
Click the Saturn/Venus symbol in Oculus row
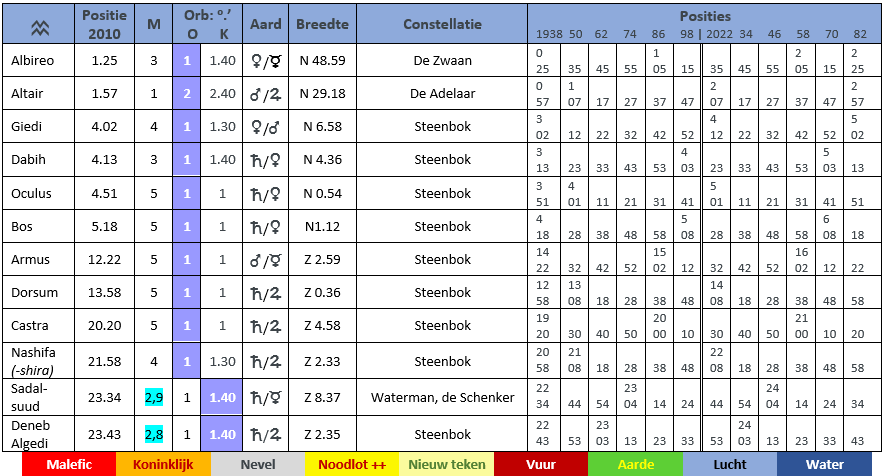coord(265,194)
